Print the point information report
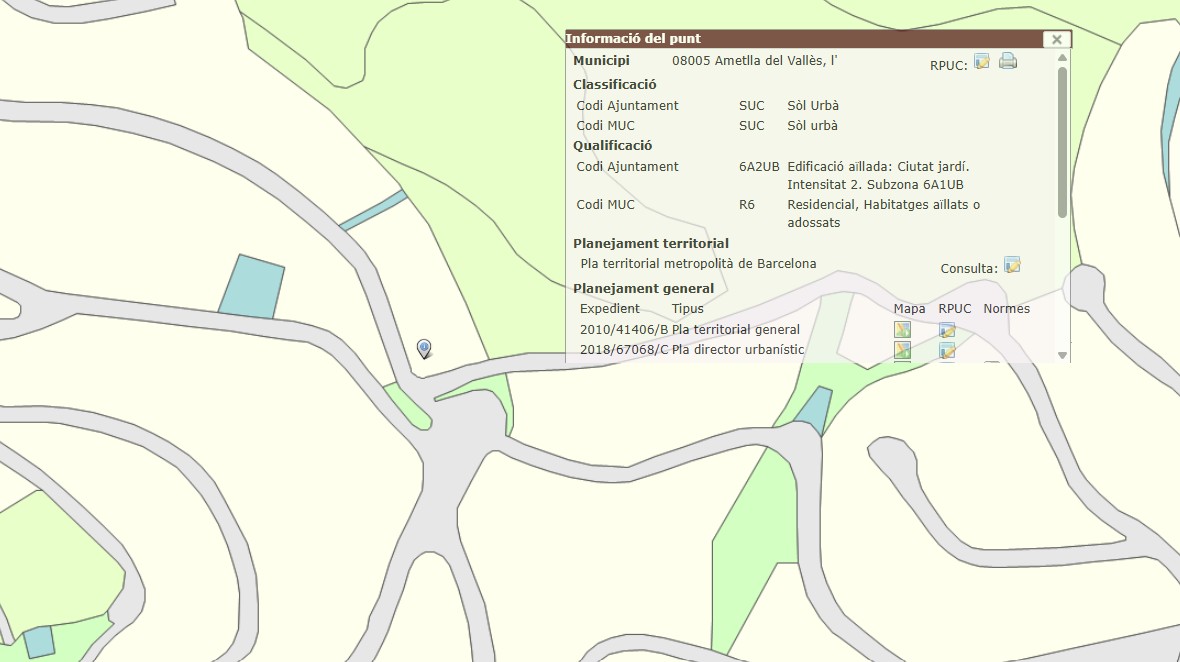 coord(1008,62)
